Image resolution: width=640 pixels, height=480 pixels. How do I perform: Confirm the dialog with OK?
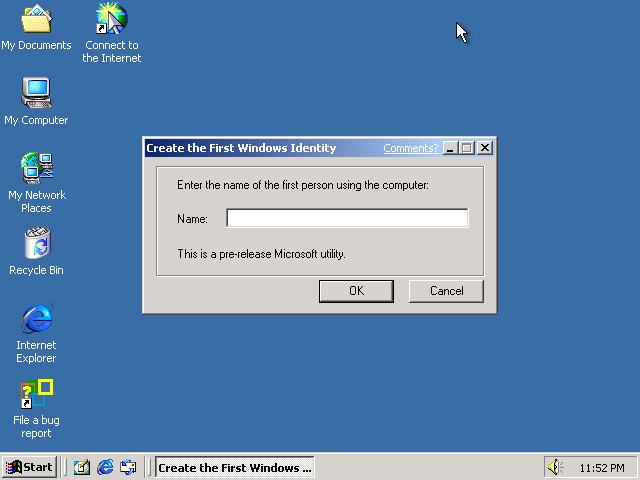point(356,291)
